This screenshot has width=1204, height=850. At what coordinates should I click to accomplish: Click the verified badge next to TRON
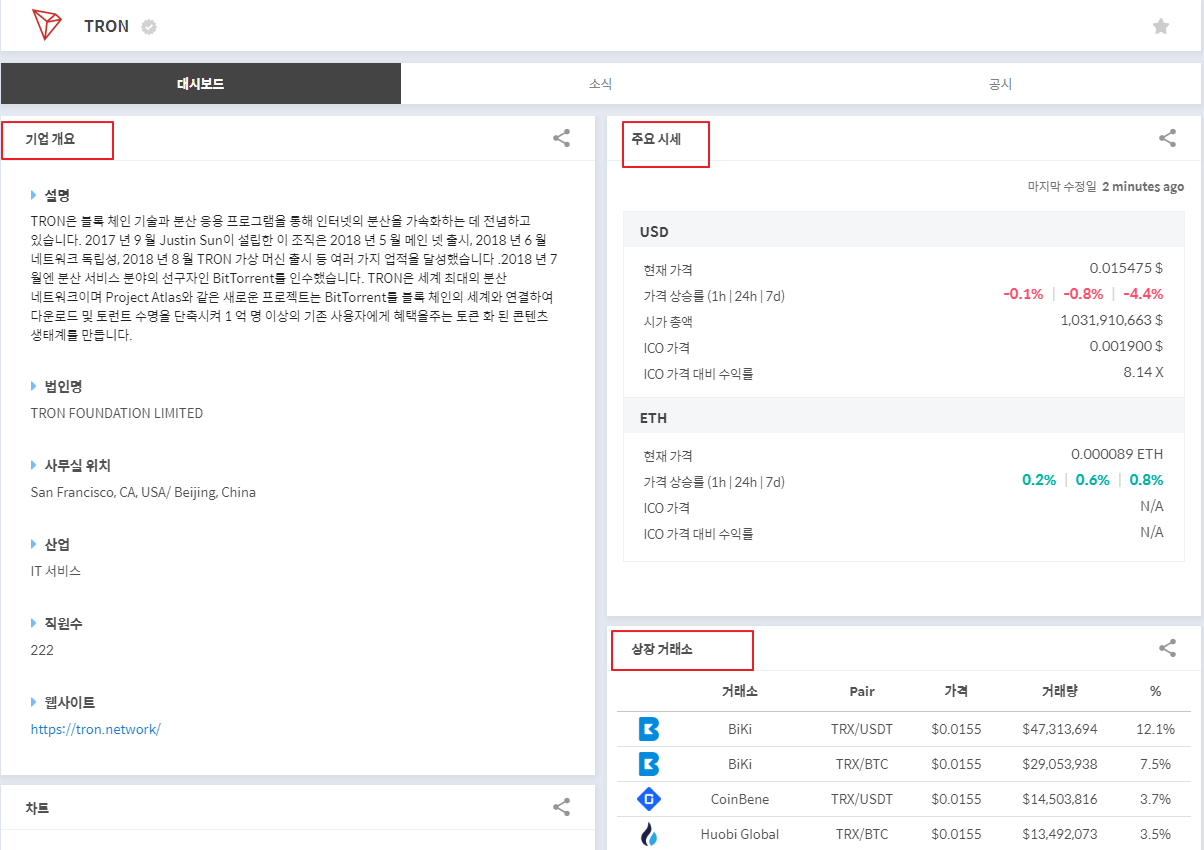click(149, 27)
